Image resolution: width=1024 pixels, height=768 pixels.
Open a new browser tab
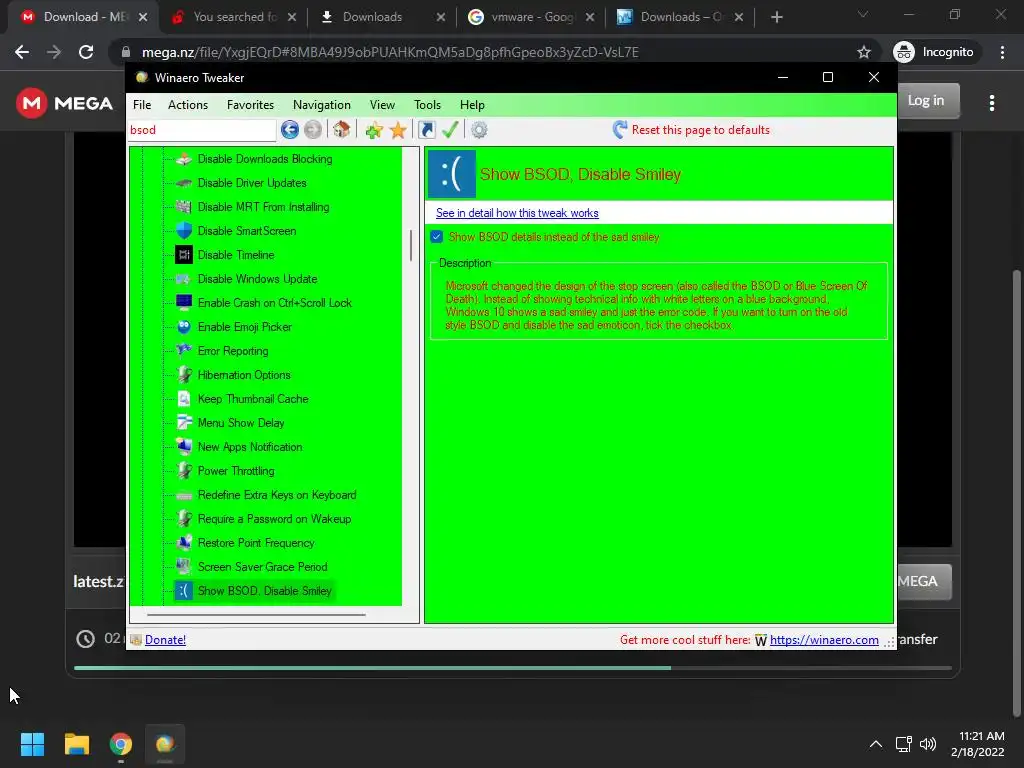click(776, 17)
